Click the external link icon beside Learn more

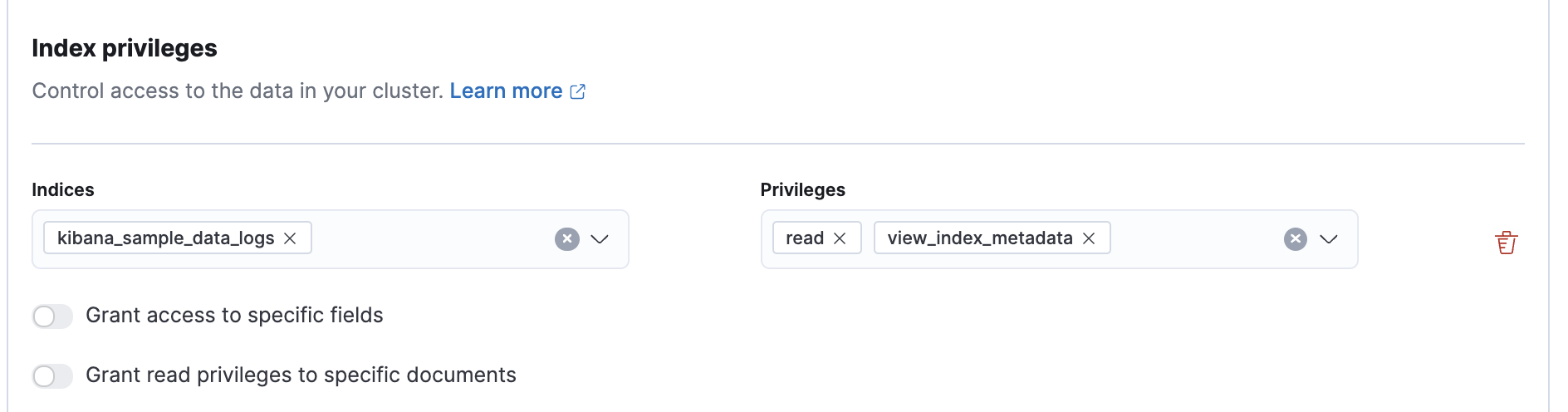[x=578, y=91]
